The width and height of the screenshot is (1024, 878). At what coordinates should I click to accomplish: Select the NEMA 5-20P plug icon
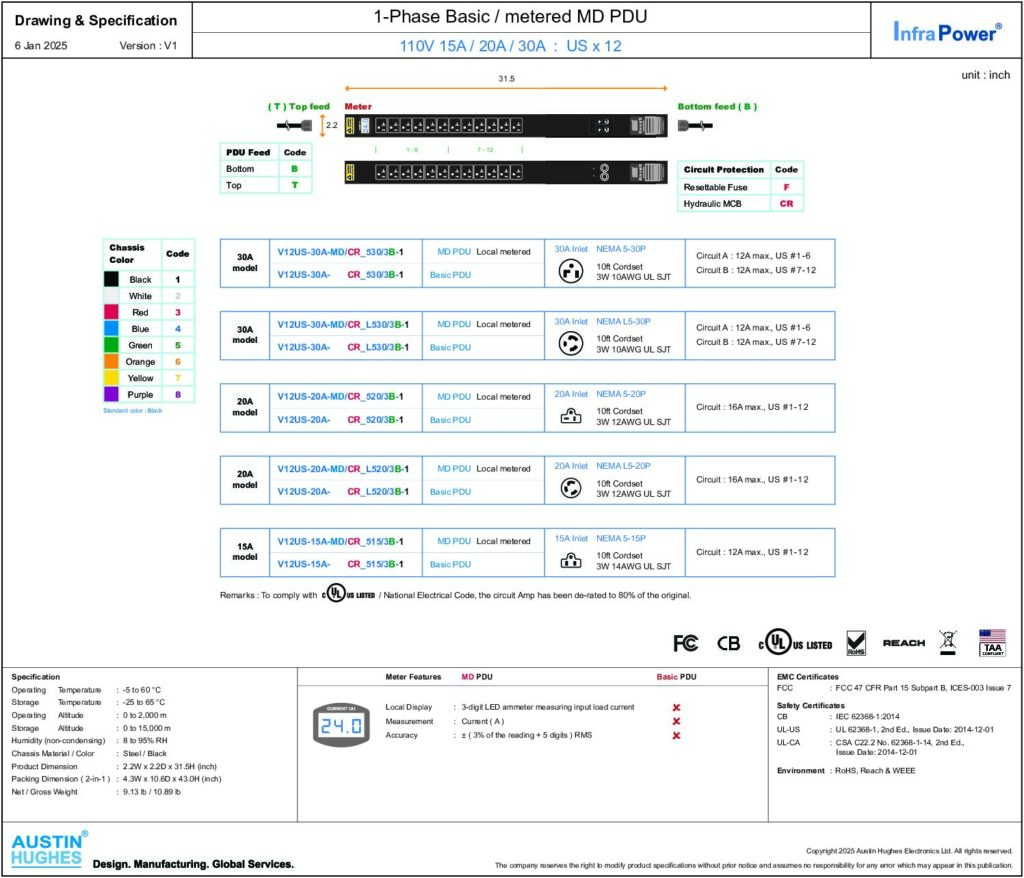click(x=571, y=415)
